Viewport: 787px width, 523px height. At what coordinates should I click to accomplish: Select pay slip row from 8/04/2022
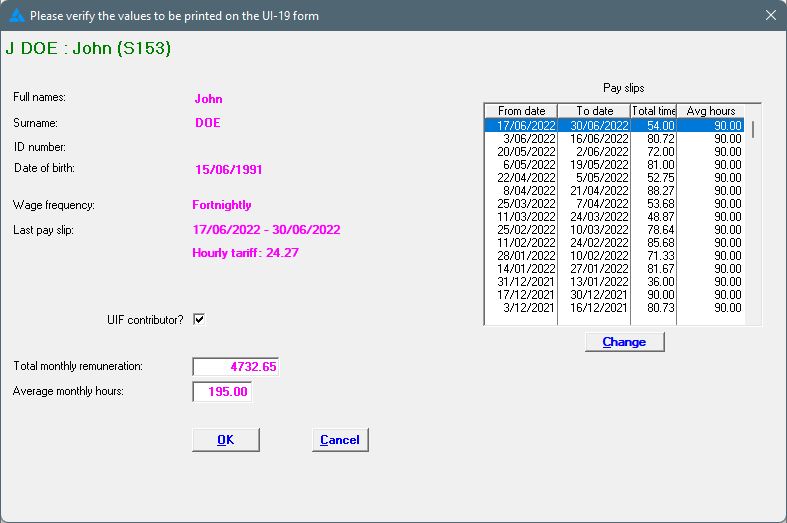pyautogui.click(x=614, y=191)
